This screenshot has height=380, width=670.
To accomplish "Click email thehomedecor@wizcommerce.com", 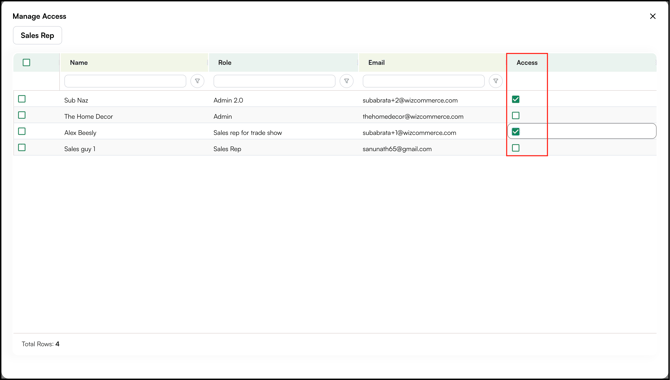I will click(413, 116).
